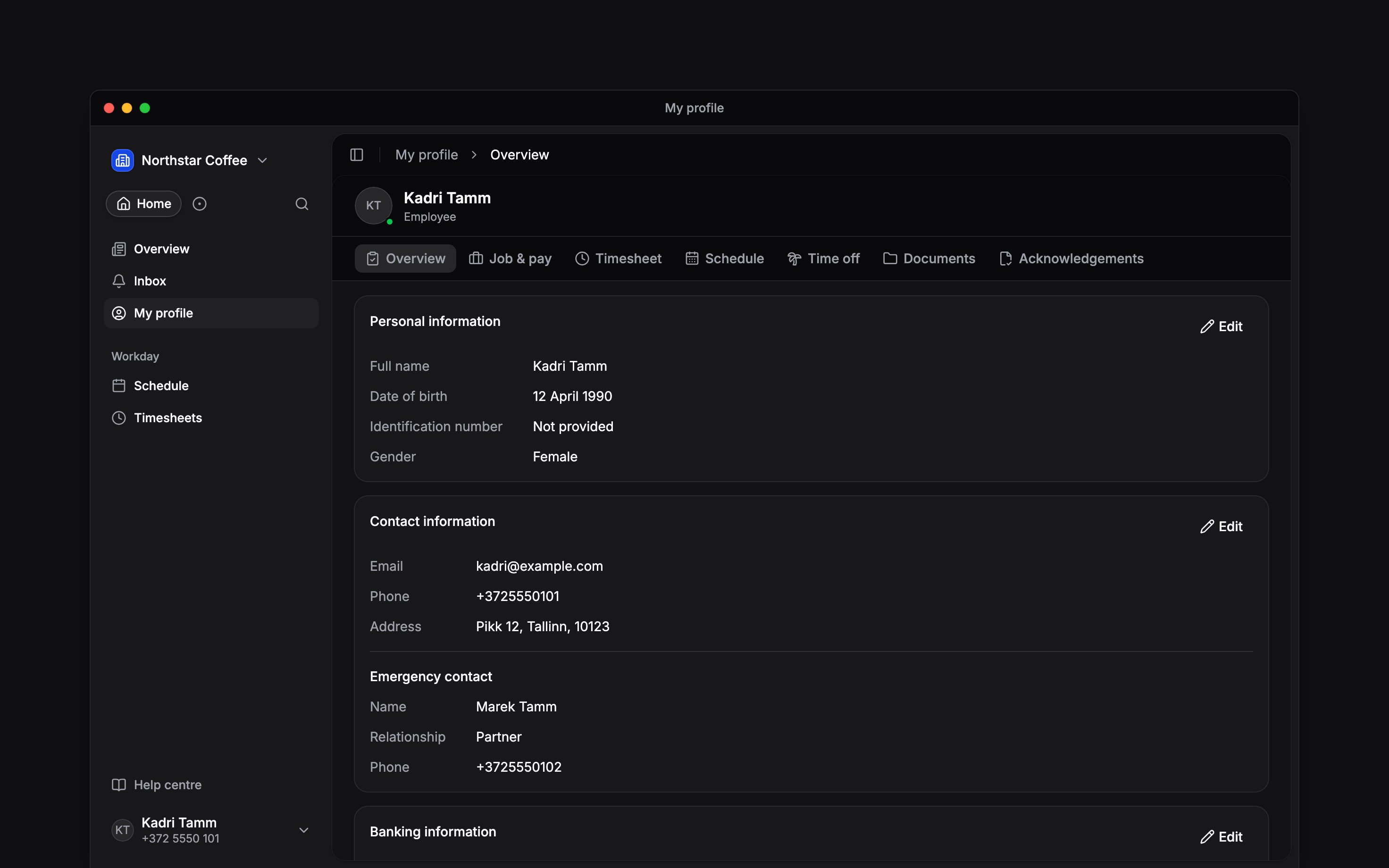Click the pencil icon in Personal information
The width and height of the screenshot is (1389, 868).
pos(1207,326)
